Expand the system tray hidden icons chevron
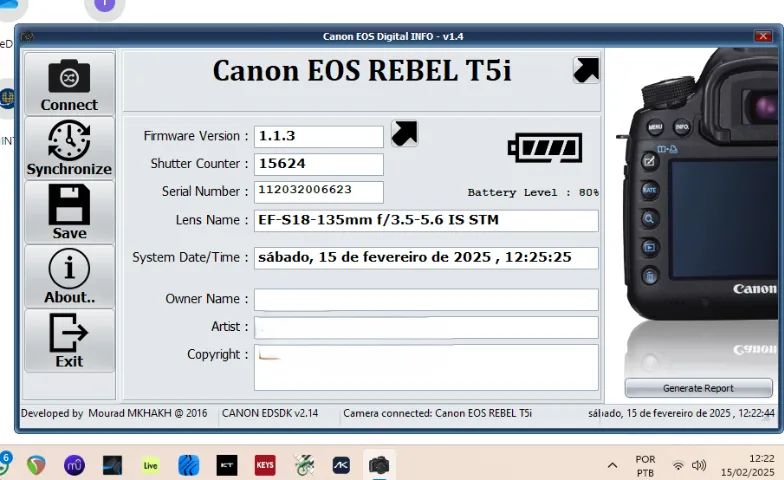This screenshot has height=480, width=784. click(x=612, y=466)
